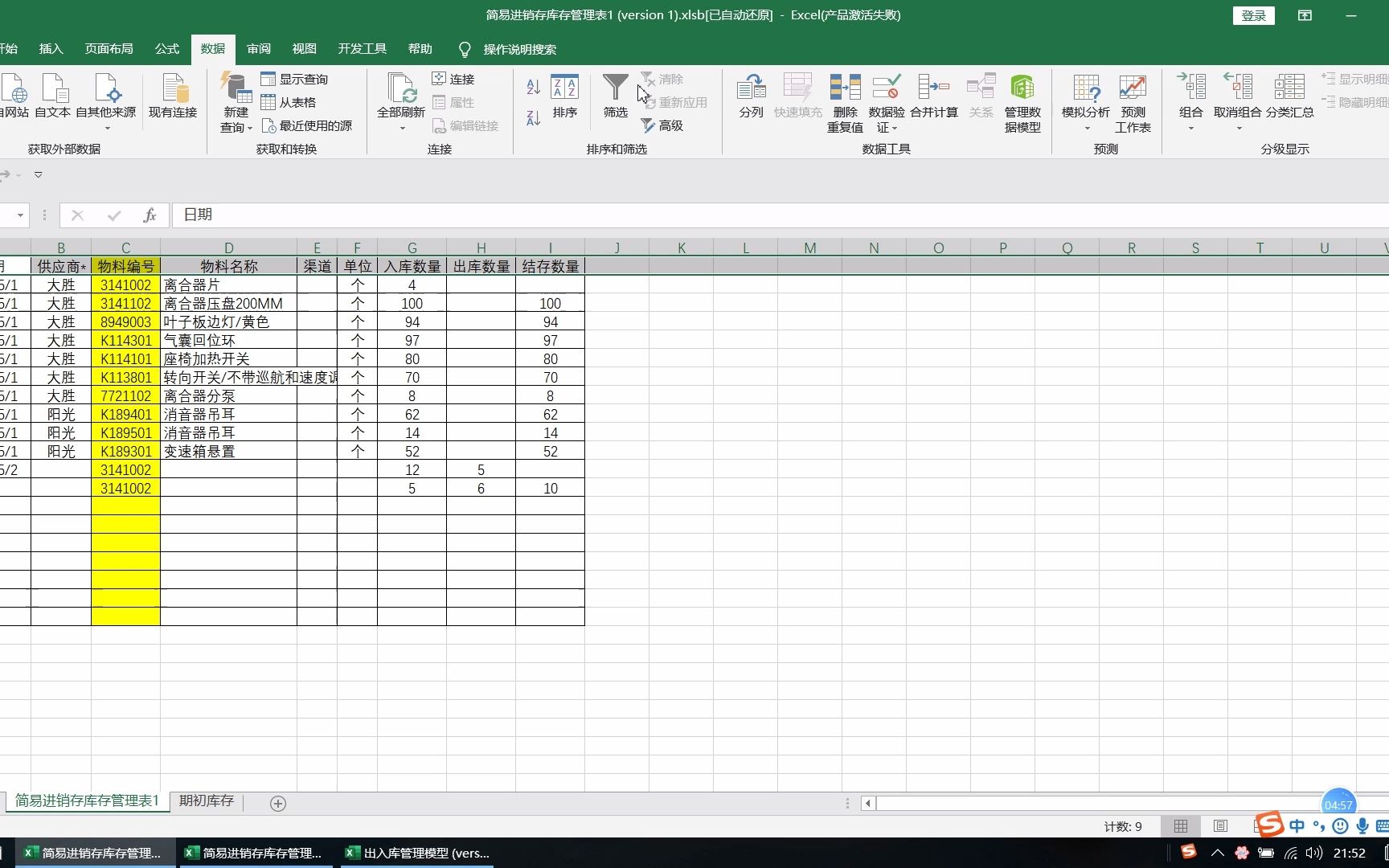Click the Subtotal icon
The width and height of the screenshot is (1389, 868).
[1289, 87]
